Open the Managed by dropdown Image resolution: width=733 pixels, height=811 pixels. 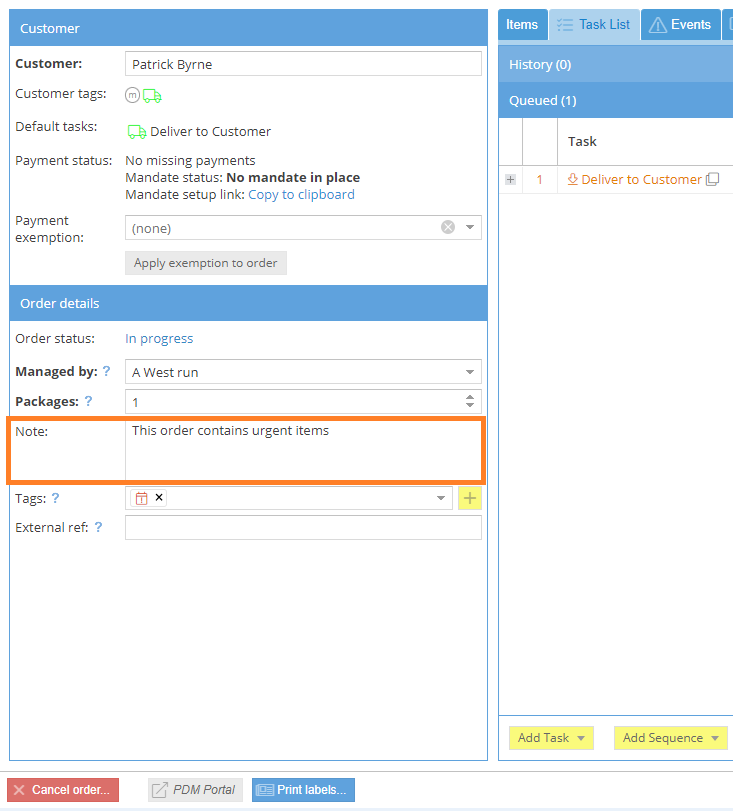[x=470, y=373]
